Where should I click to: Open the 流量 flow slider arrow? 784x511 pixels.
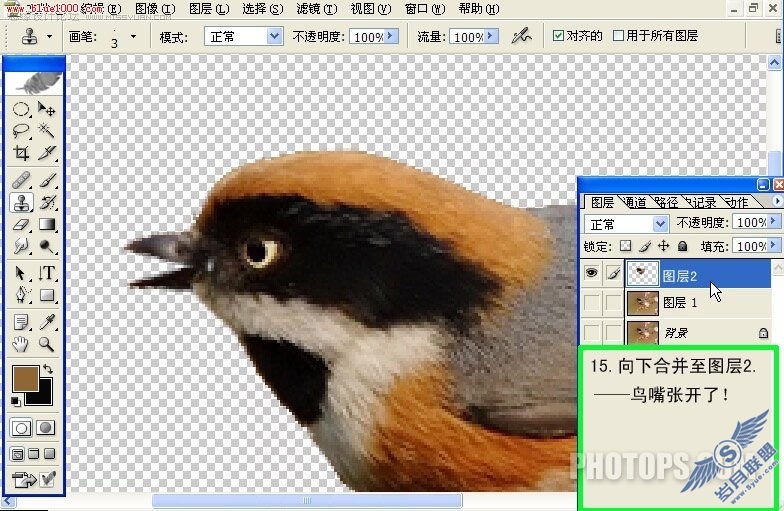[491, 36]
